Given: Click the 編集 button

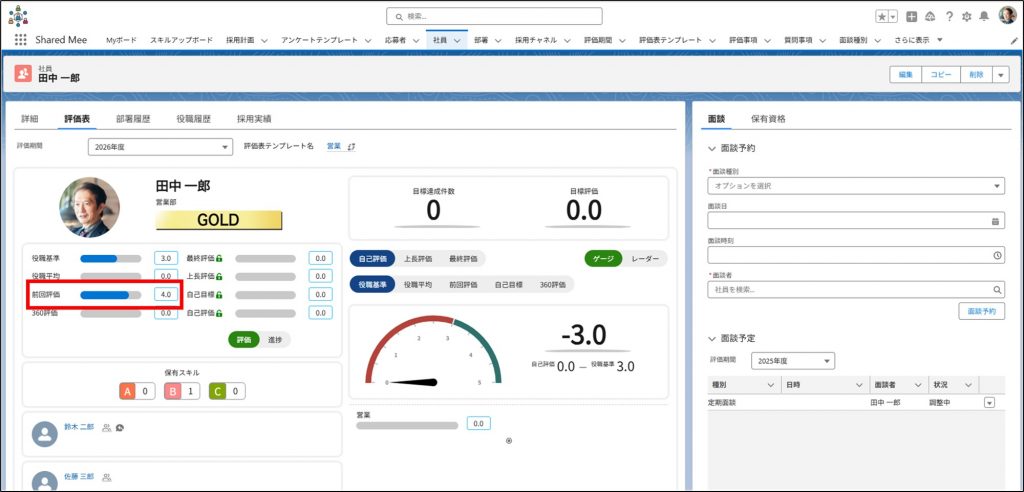Looking at the screenshot, I should 905,74.
